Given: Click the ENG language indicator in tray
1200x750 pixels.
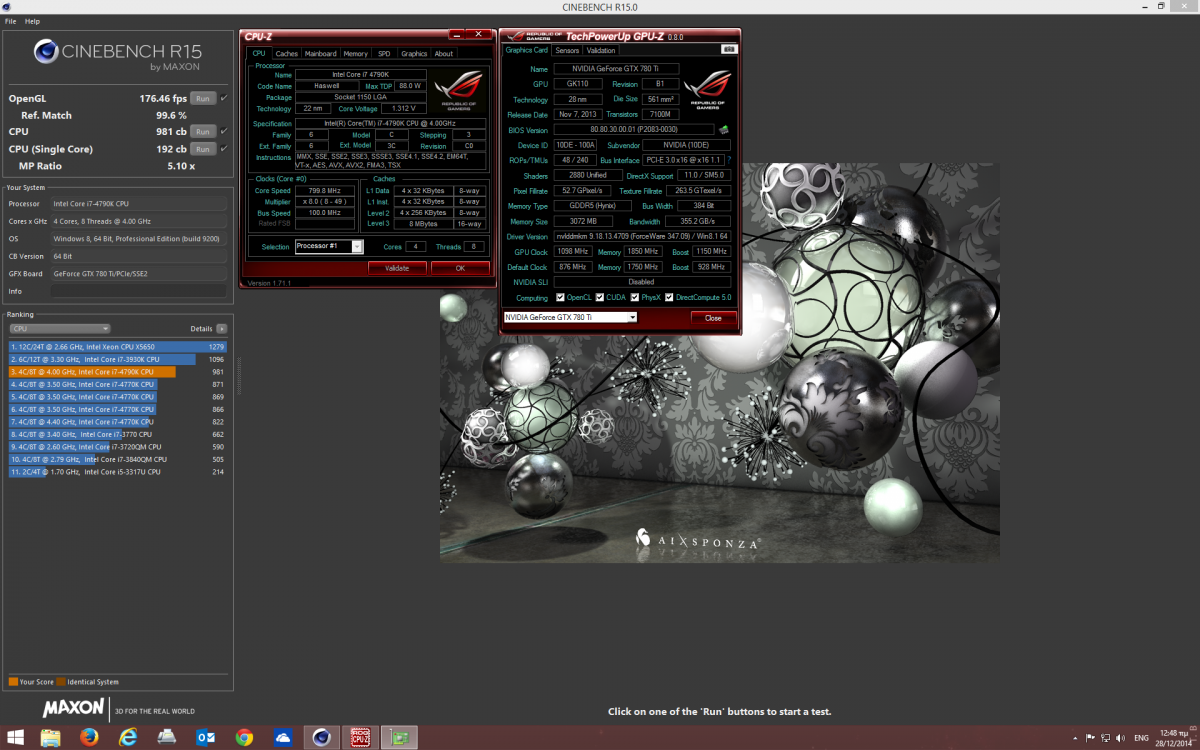Looking at the screenshot, I should [x=1140, y=738].
